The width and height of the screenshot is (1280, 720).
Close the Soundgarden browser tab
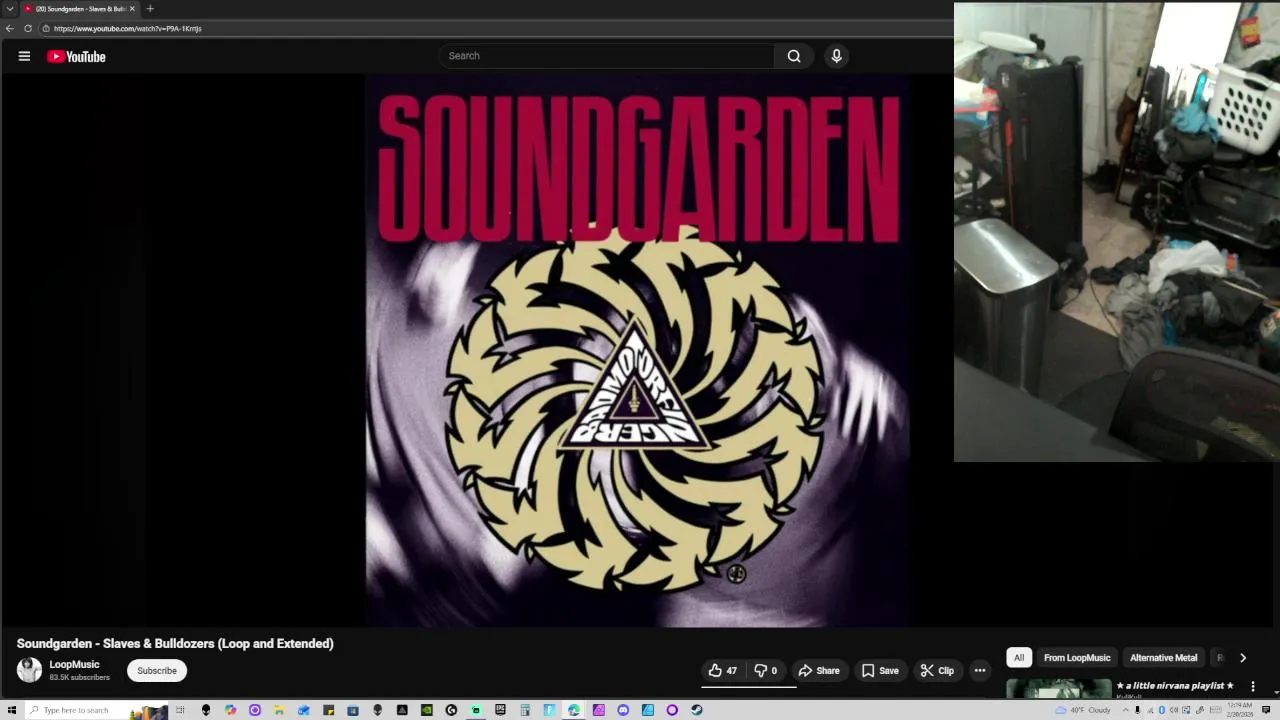tap(132, 9)
